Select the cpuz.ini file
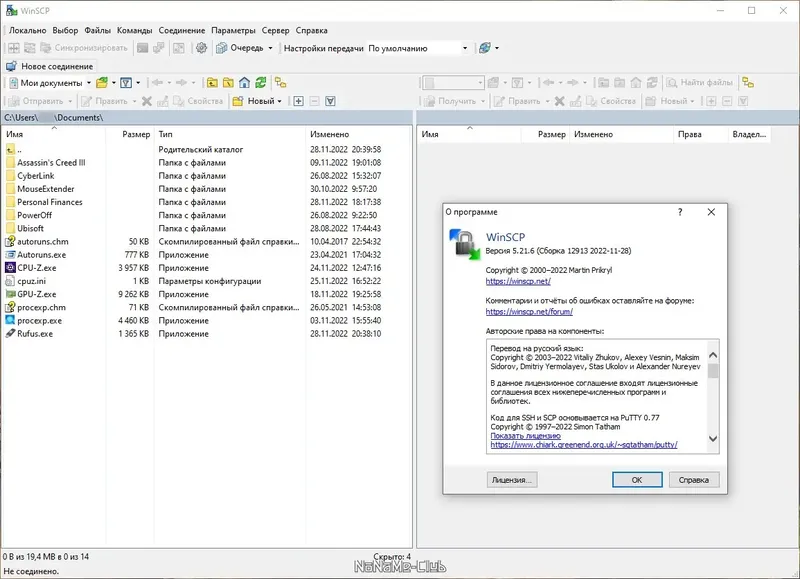Image resolution: width=800 pixels, height=579 pixels. click(x=206, y=281)
